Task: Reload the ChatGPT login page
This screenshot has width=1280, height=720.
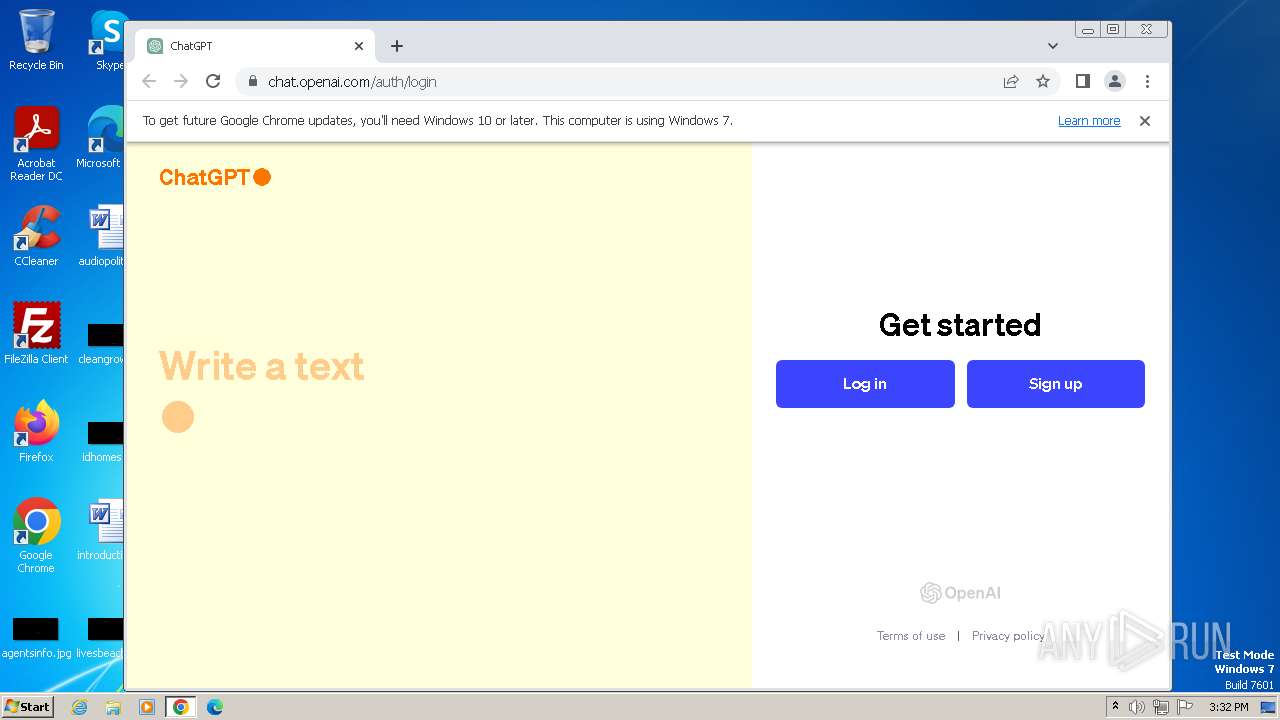Action: (213, 82)
